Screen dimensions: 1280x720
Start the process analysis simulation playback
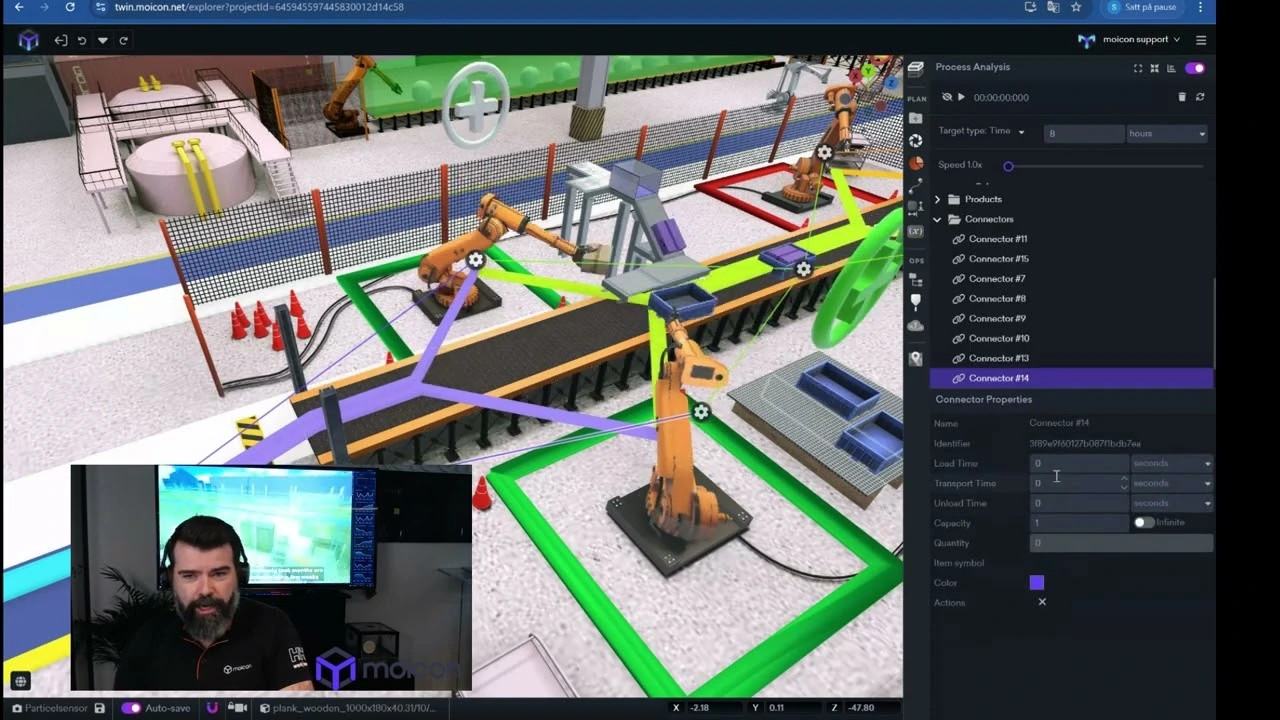[x=962, y=97]
